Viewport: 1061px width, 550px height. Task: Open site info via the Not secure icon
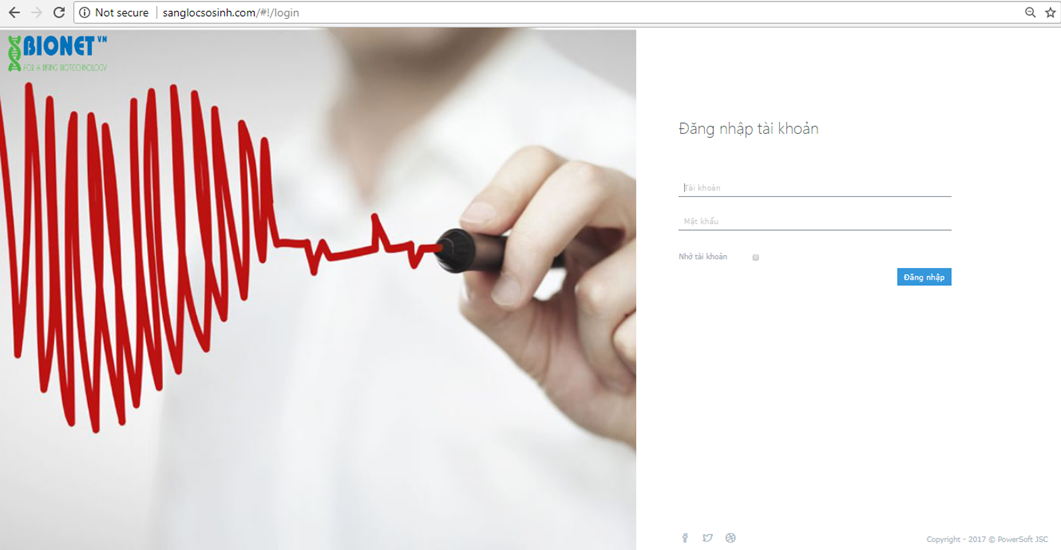point(85,12)
